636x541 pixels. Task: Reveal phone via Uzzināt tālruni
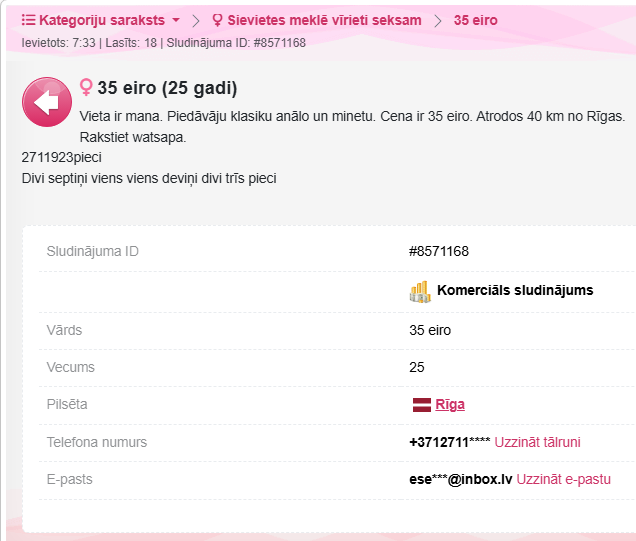[537, 442]
